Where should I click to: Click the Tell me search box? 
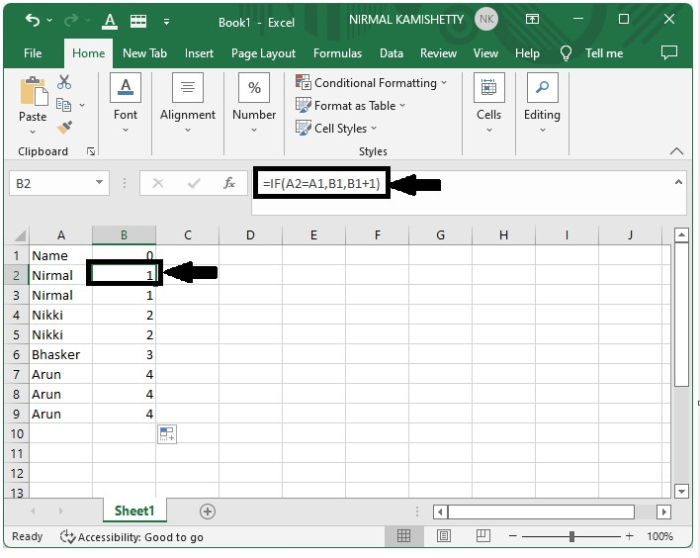604,54
